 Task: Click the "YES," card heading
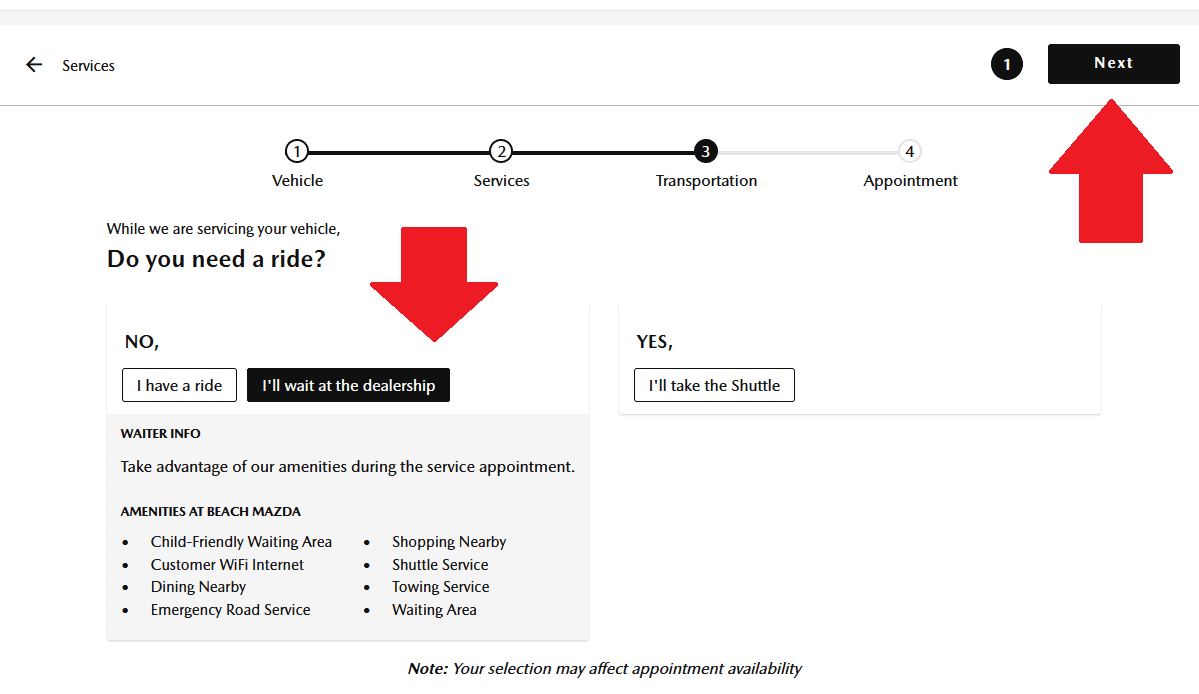coord(655,342)
